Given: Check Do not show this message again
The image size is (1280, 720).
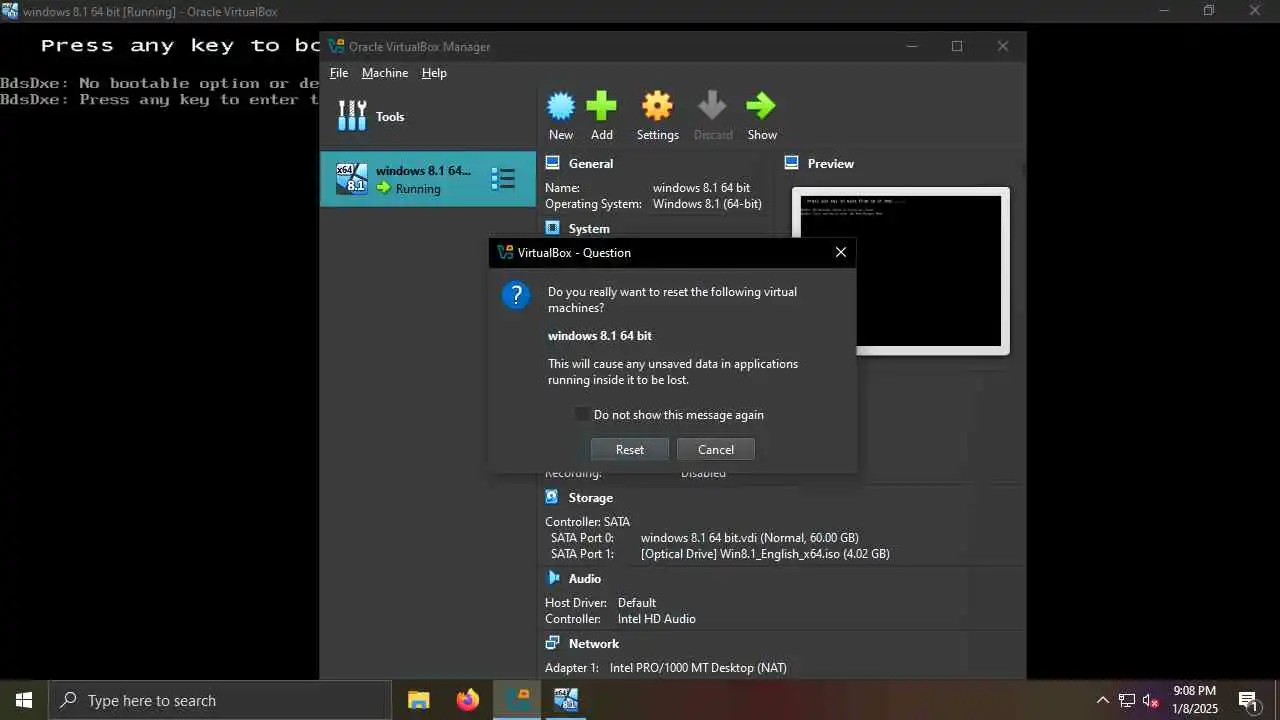Looking at the screenshot, I should [582, 414].
